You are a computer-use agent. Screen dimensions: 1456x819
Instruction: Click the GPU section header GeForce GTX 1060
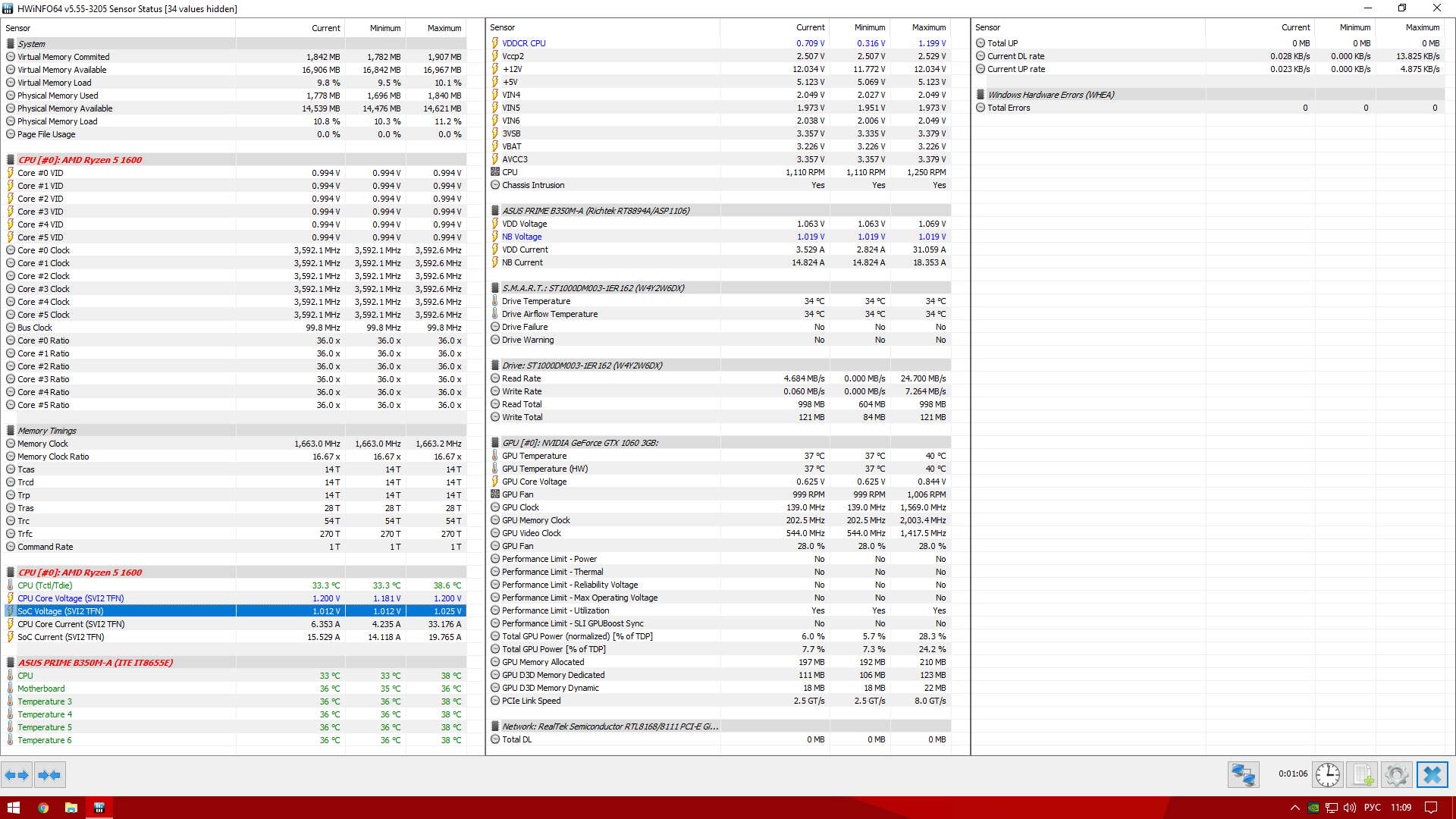[580, 443]
